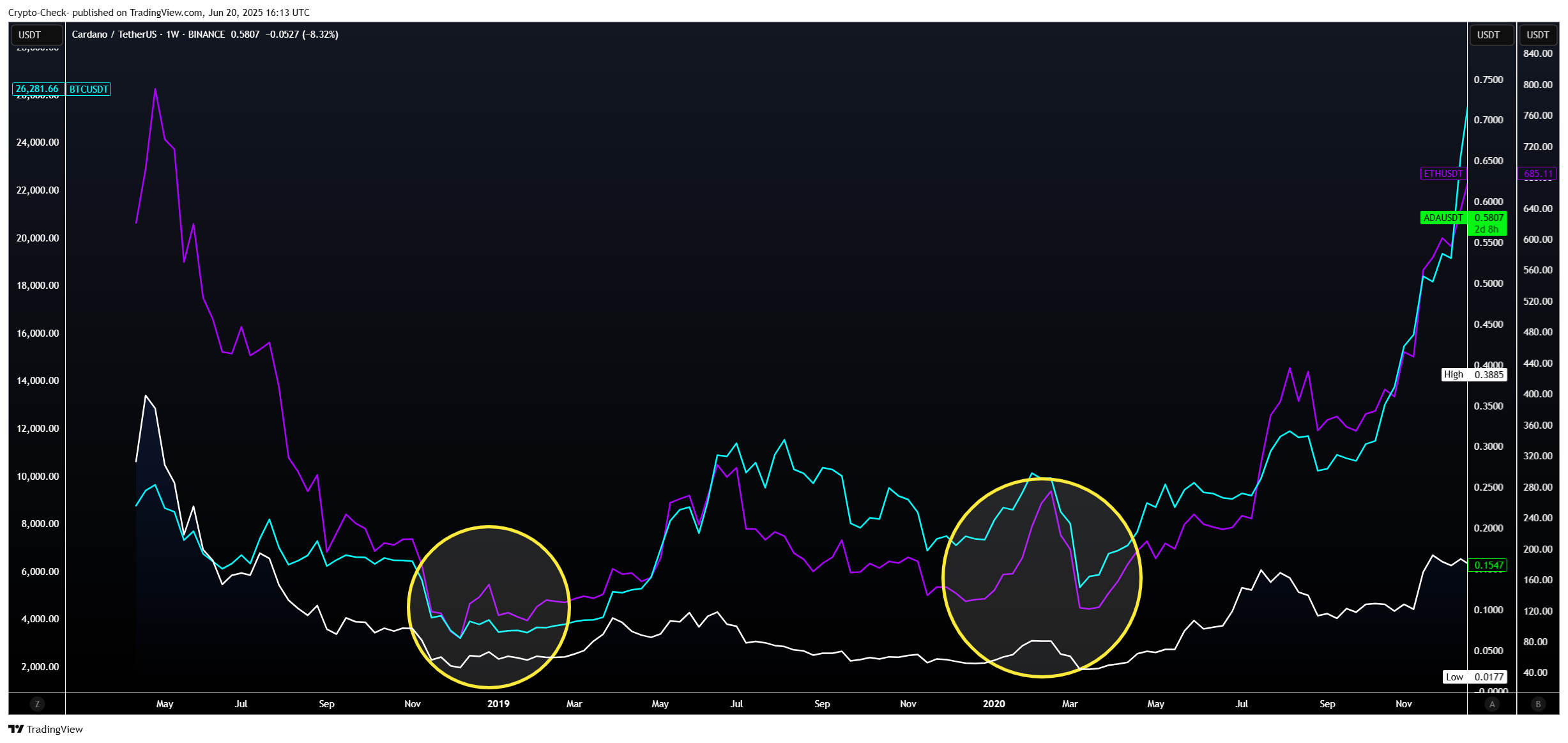Click the B scale button under ETH axis
The width and height of the screenshot is (1568, 743).
click(1538, 704)
